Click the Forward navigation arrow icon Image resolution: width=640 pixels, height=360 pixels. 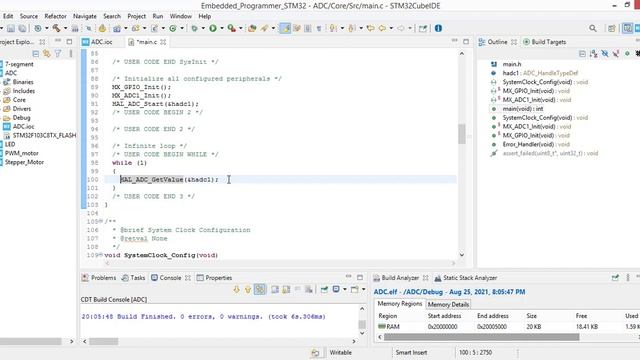pyautogui.click(x=401, y=28)
